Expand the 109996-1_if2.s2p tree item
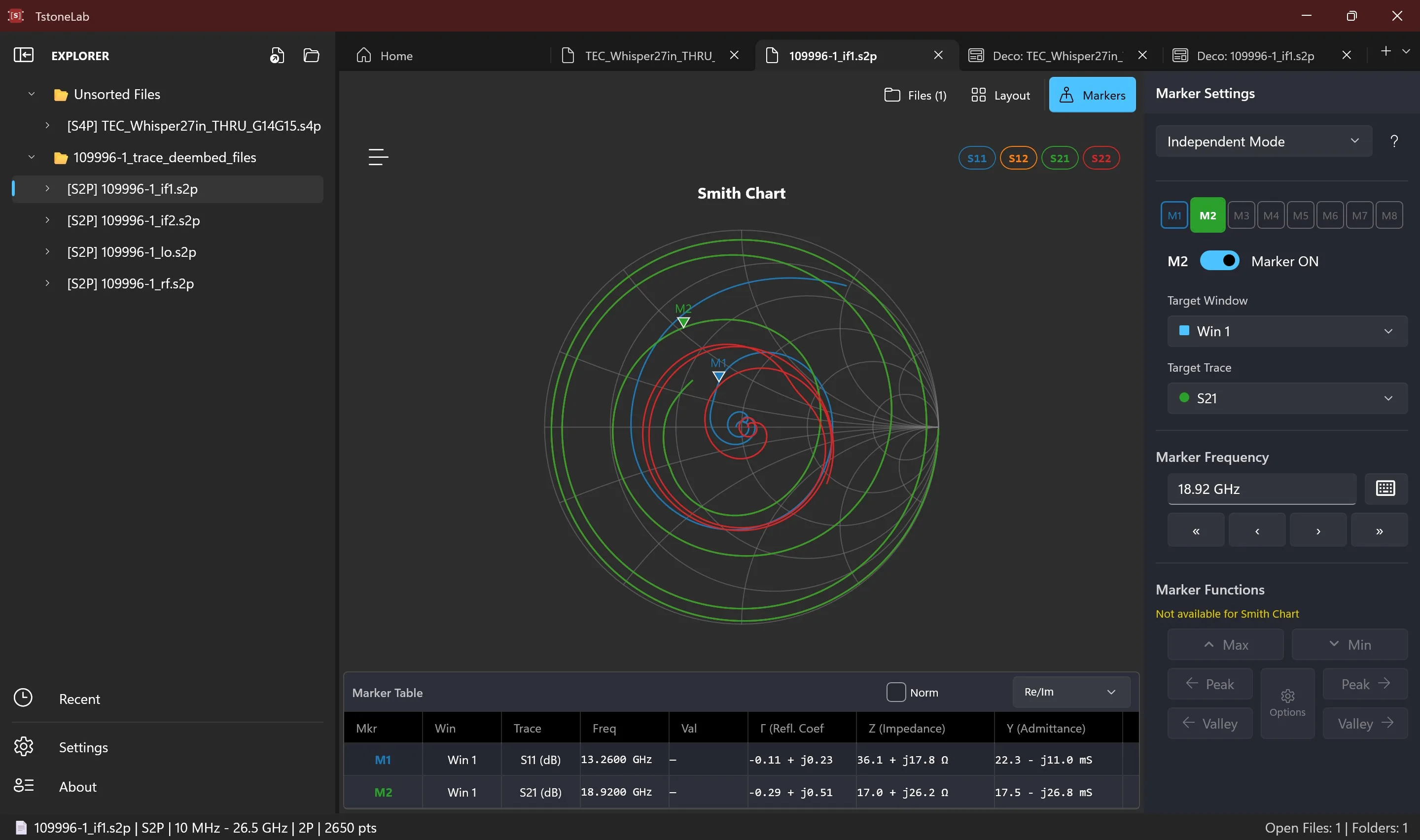This screenshot has height=840, width=1420. click(47, 220)
